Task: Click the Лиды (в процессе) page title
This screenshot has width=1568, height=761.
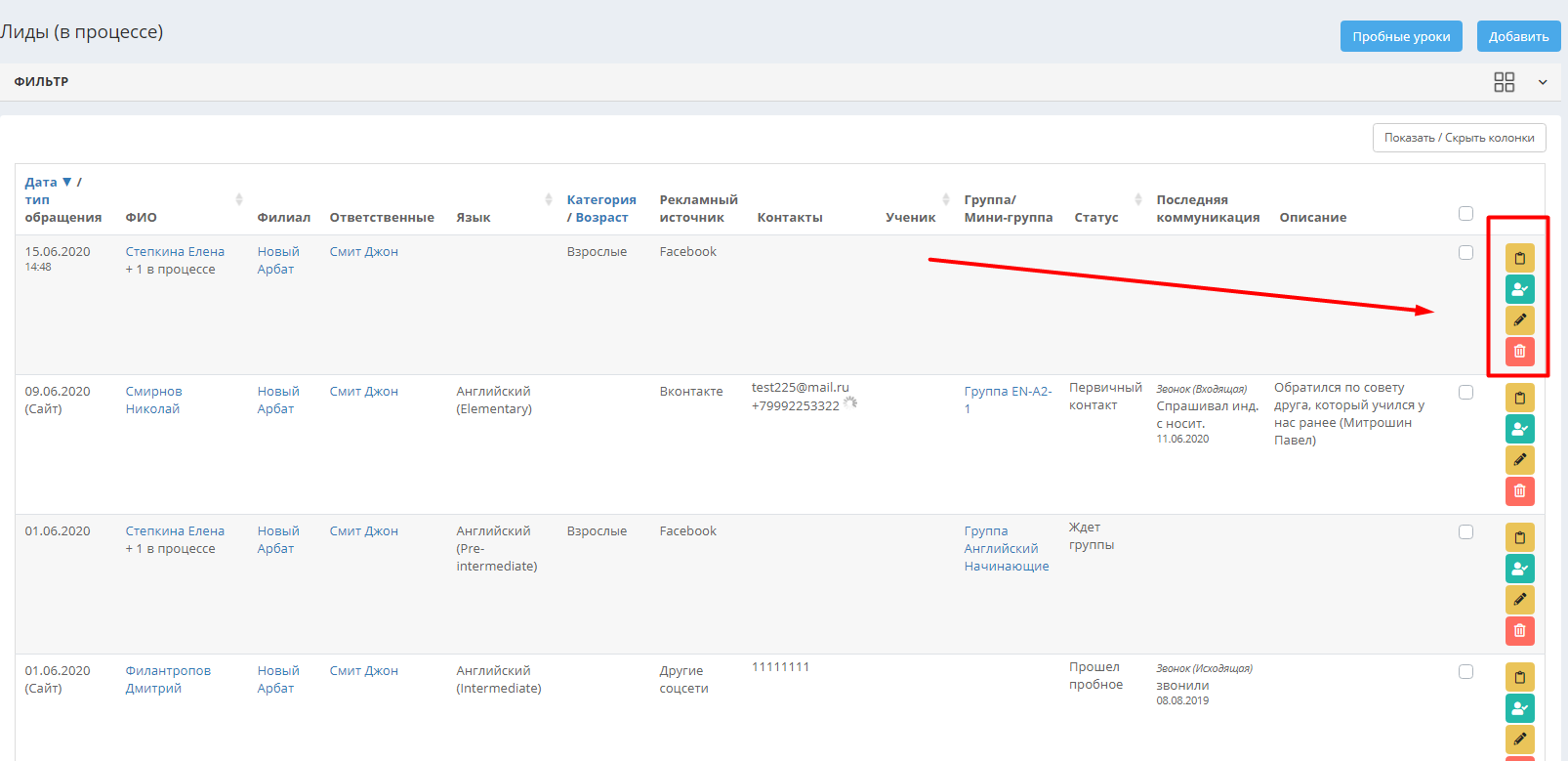Action: [82, 31]
